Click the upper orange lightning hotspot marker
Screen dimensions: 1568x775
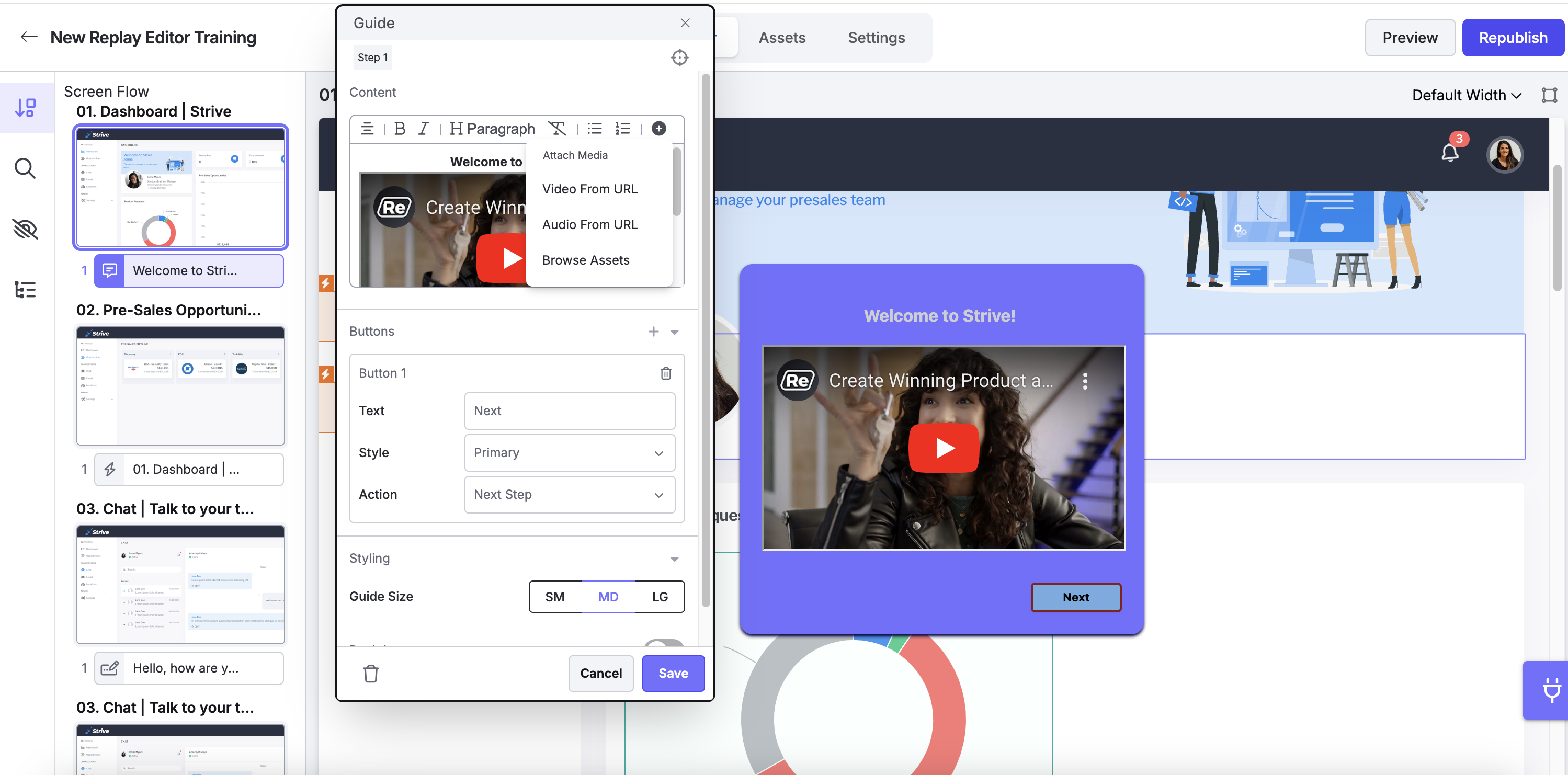326,283
